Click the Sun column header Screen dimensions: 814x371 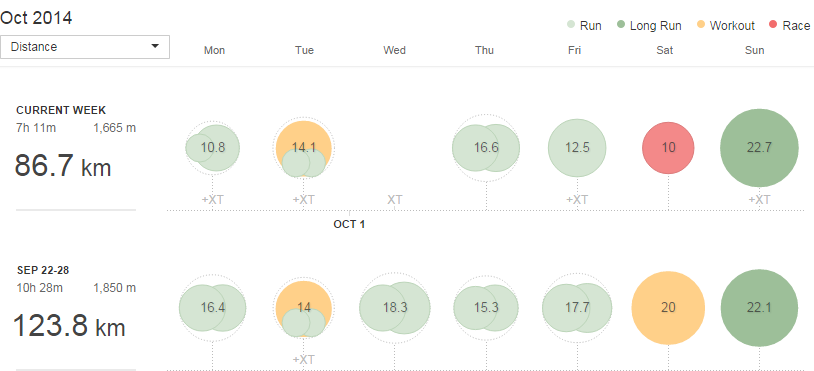[755, 50]
